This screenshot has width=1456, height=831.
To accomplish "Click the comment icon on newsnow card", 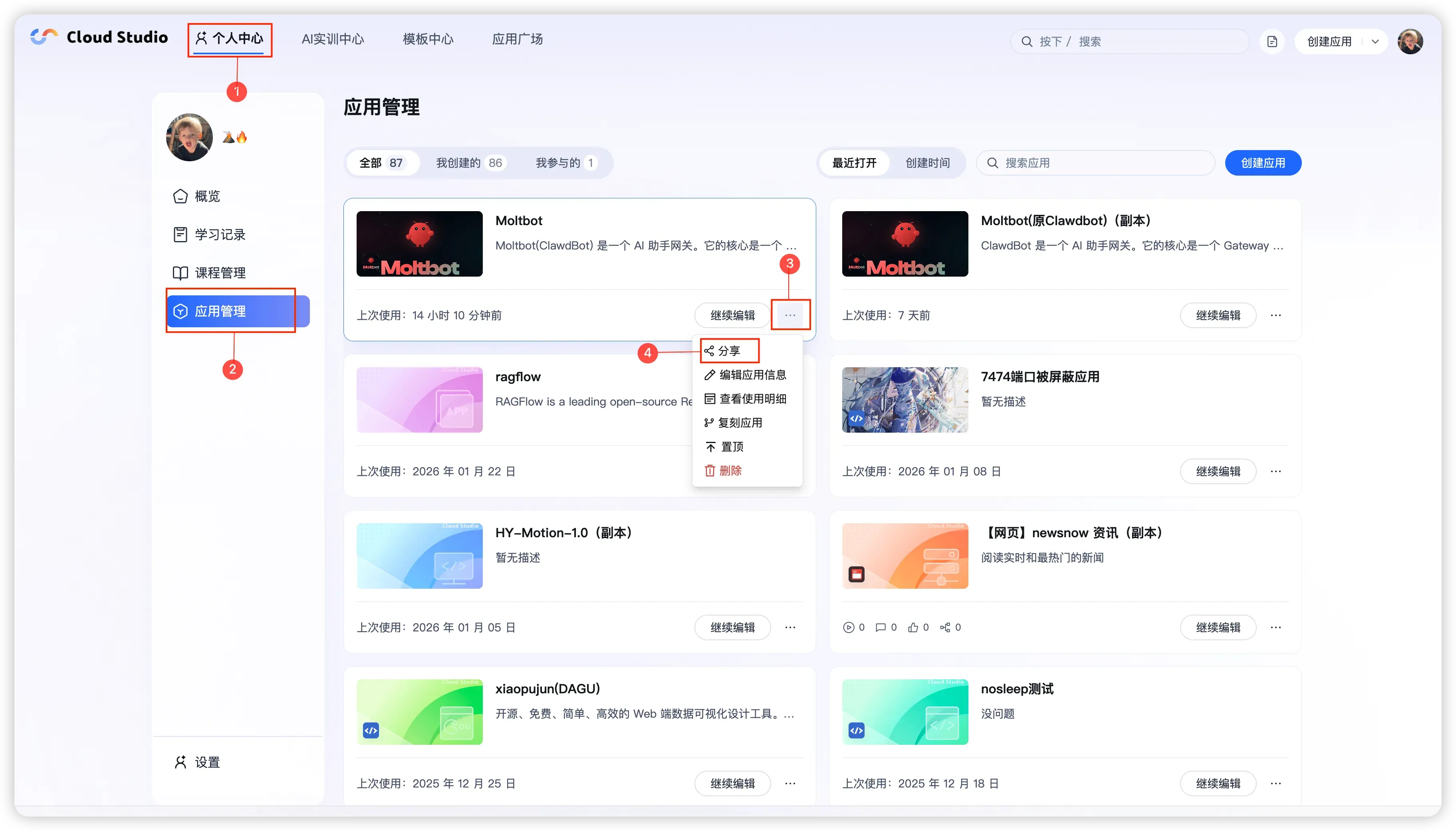I will (x=881, y=627).
